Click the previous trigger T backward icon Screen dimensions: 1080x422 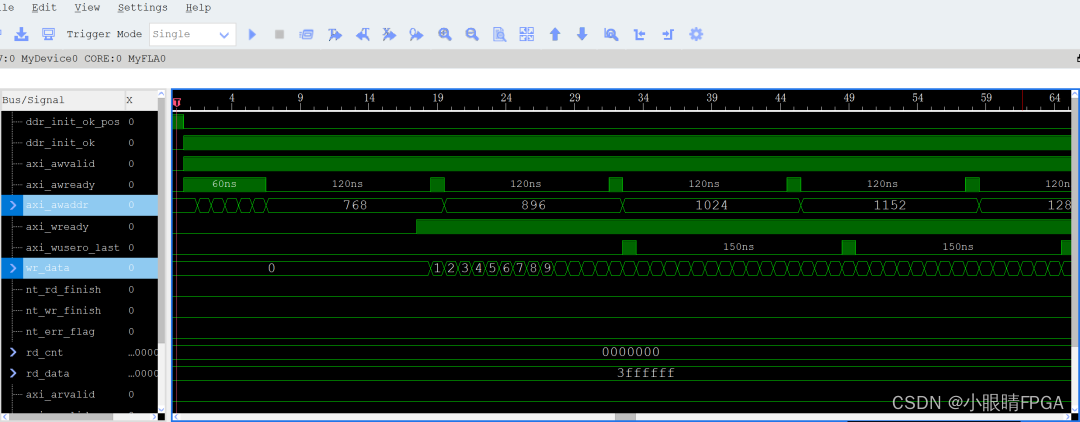[362, 34]
